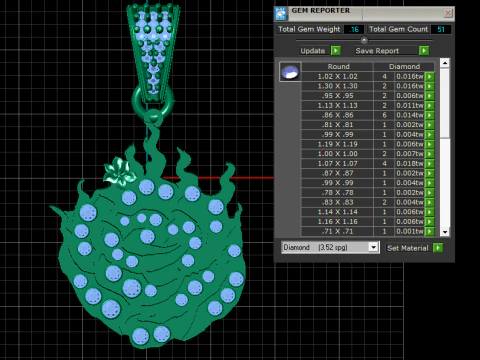Viewport: 480px width, 360px height.
Task: Select the .83 X .83 size cell
Action: [337, 202]
